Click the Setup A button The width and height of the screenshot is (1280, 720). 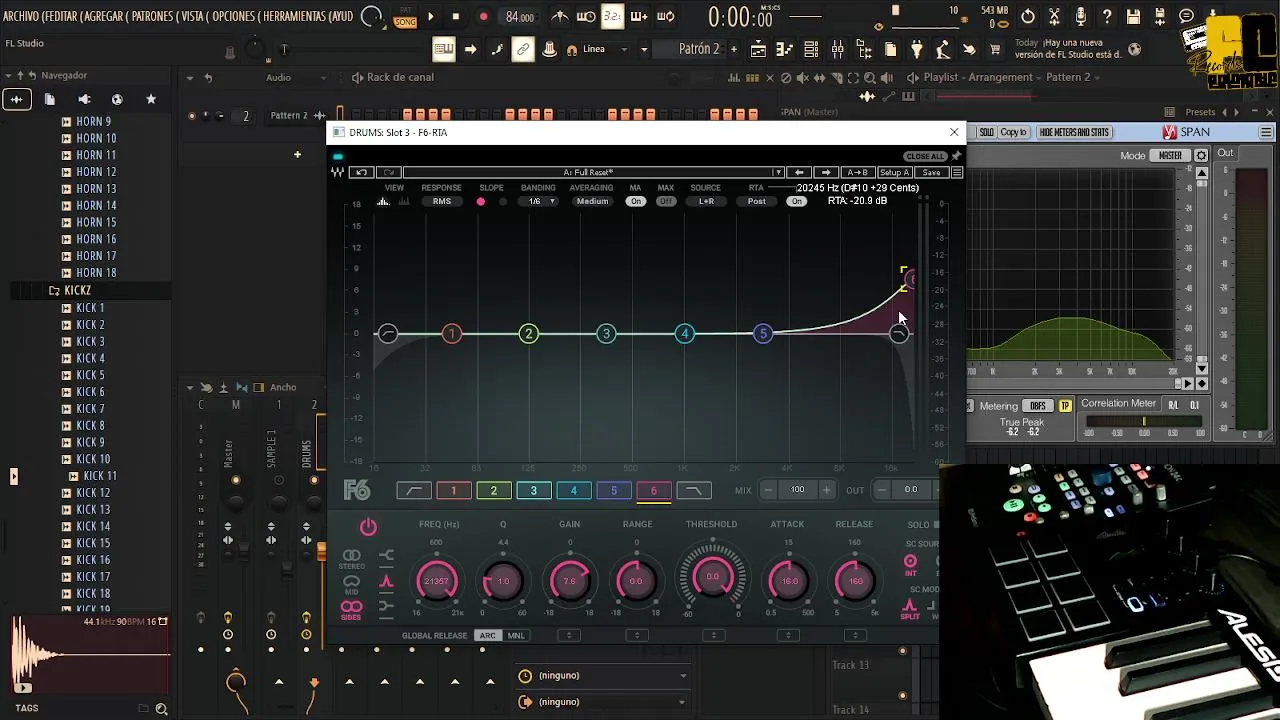click(x=895, y=172)
